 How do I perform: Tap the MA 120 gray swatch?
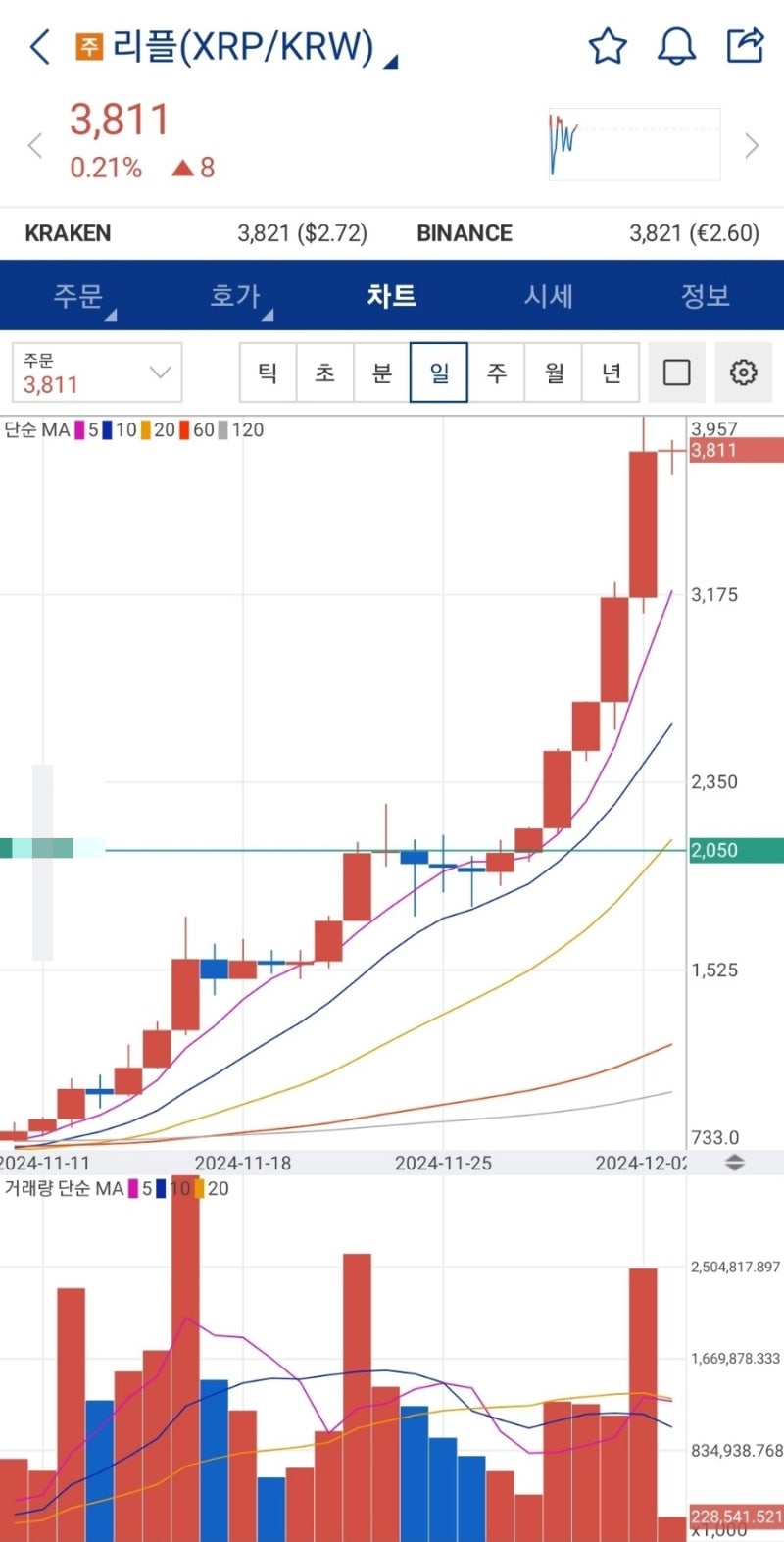(222, 429)
